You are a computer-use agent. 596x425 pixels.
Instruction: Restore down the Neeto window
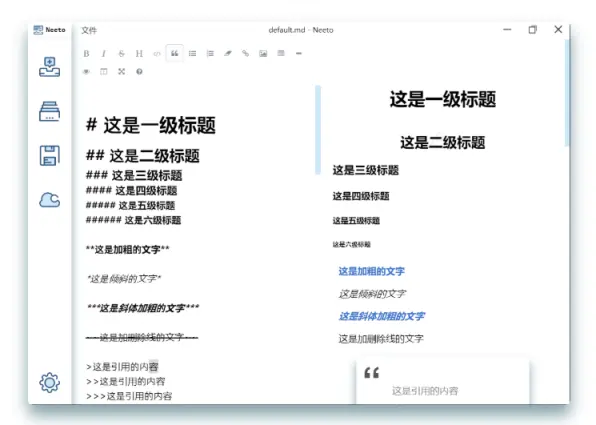533,30
